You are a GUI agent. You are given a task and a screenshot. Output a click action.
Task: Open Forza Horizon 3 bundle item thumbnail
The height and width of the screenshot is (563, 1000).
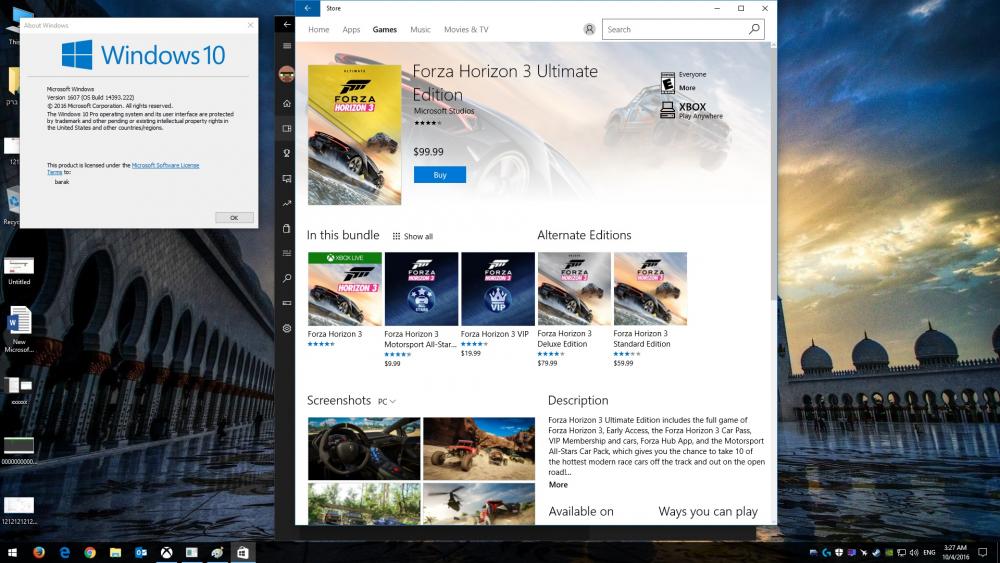pos(345,289)
